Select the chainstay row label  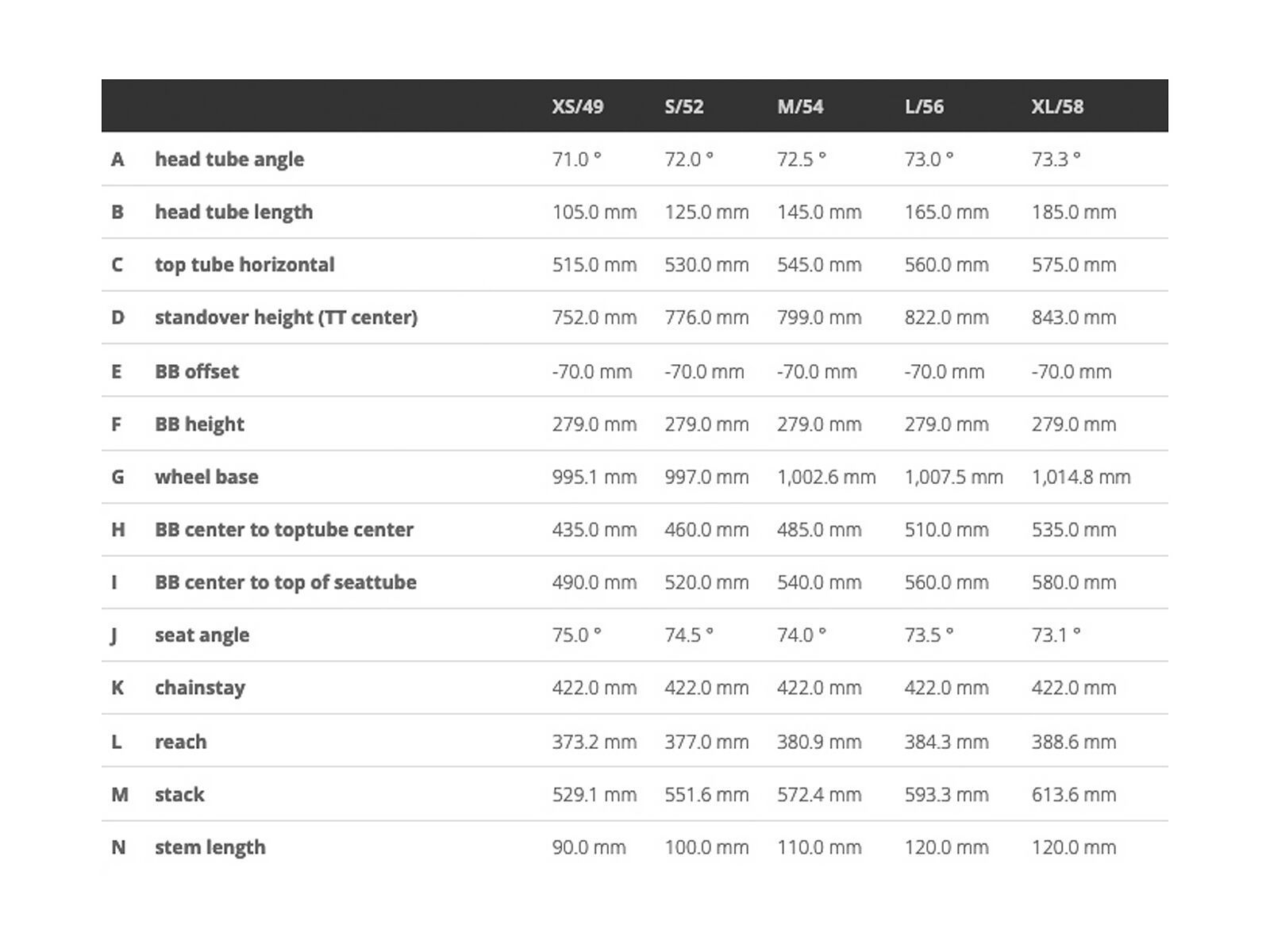click(199, 688)
